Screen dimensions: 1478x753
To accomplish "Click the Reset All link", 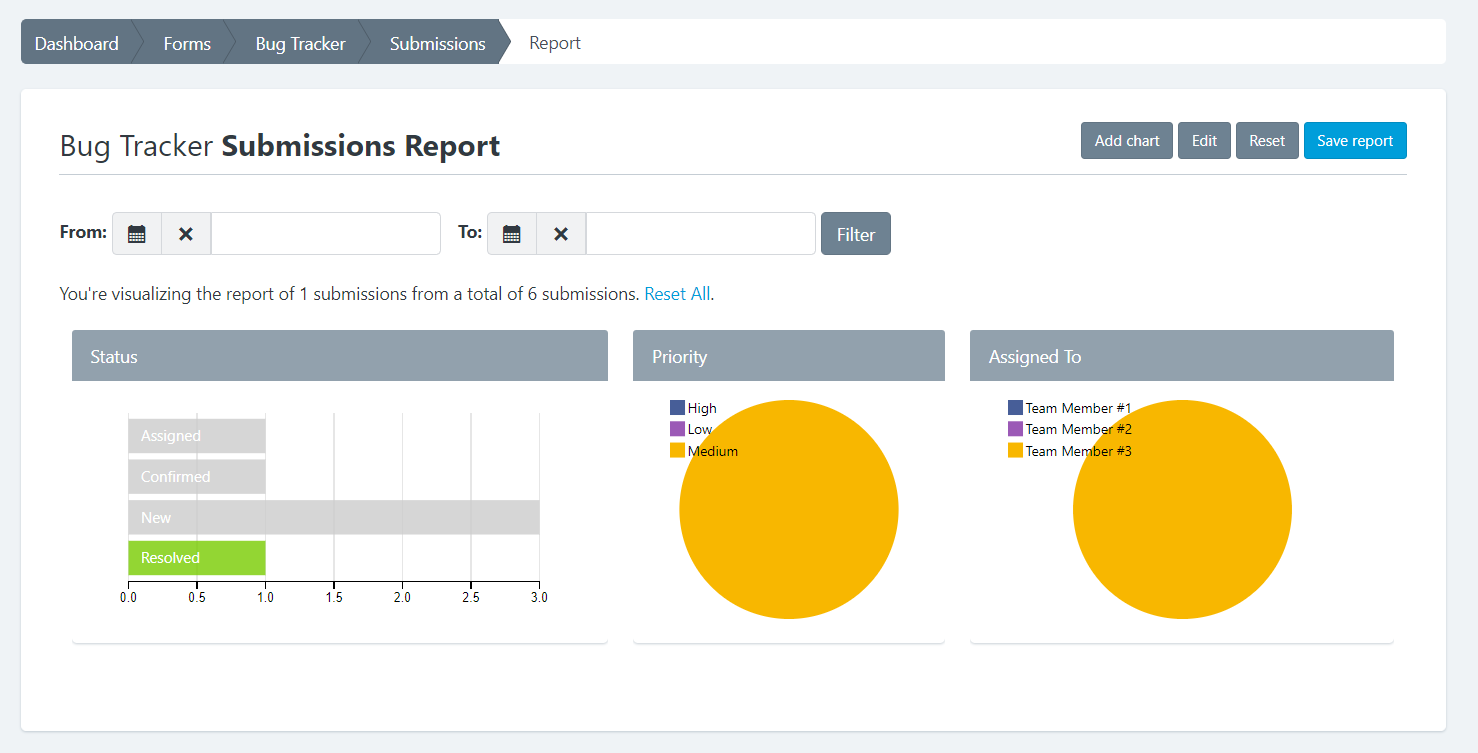I will coord(677,294).
